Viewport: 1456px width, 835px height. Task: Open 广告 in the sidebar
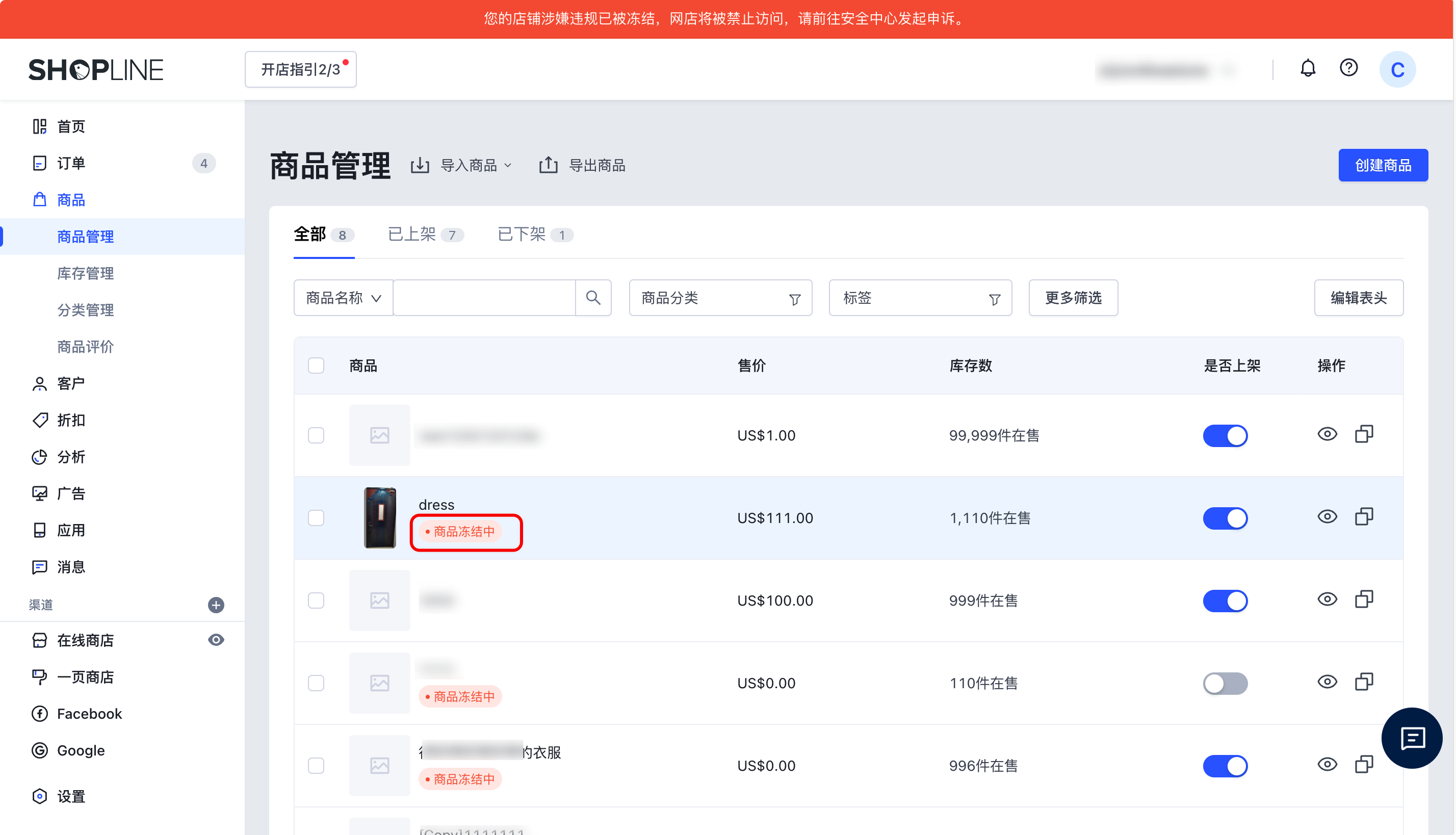122,493
